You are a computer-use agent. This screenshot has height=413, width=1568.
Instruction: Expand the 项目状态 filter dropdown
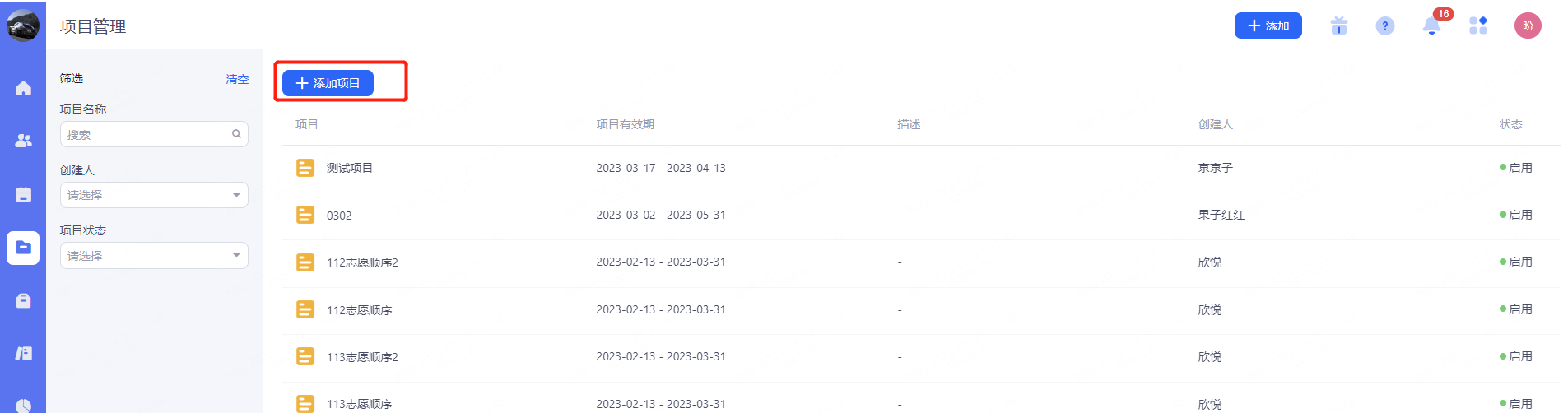[154, 256]
